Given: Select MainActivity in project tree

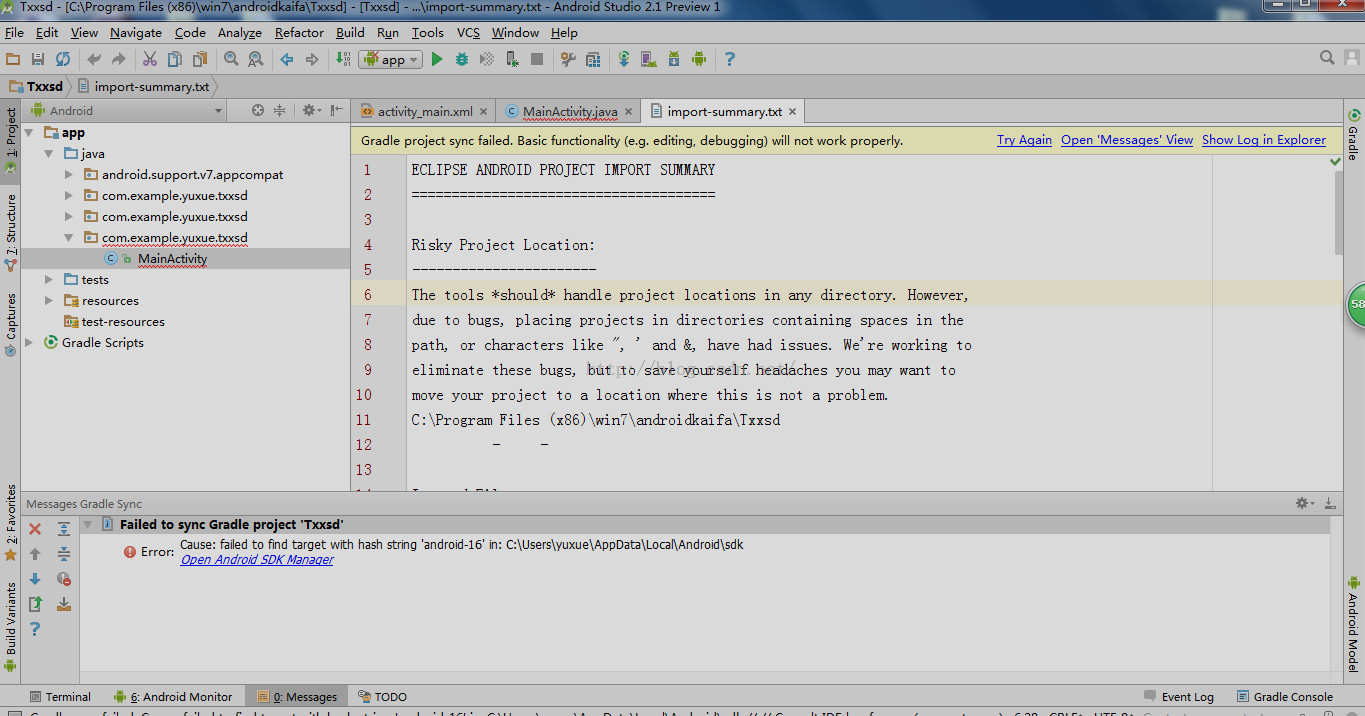Looking at the screenshot, I should click(172, 259).
